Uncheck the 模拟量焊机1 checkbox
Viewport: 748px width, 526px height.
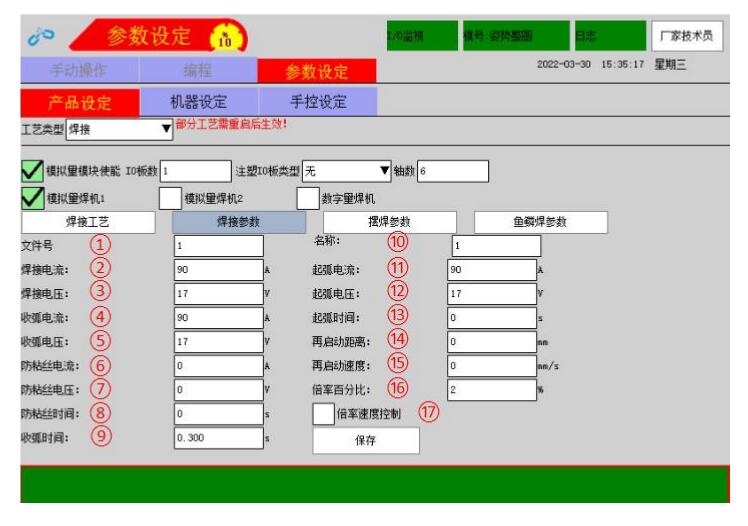pyautogui.click(x=32, y=198)
